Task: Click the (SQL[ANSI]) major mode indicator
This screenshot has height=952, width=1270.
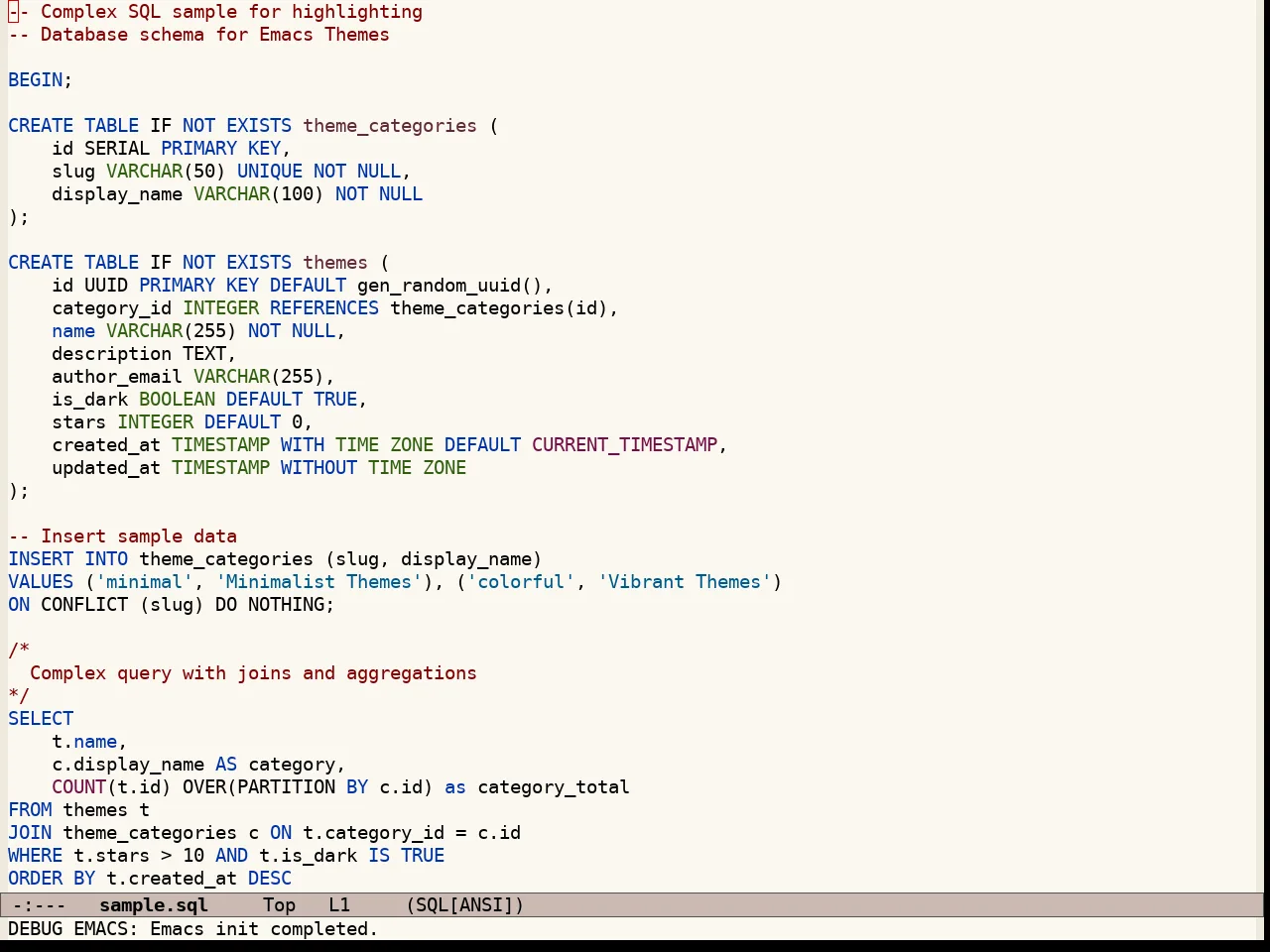Action: coord(465,904)
